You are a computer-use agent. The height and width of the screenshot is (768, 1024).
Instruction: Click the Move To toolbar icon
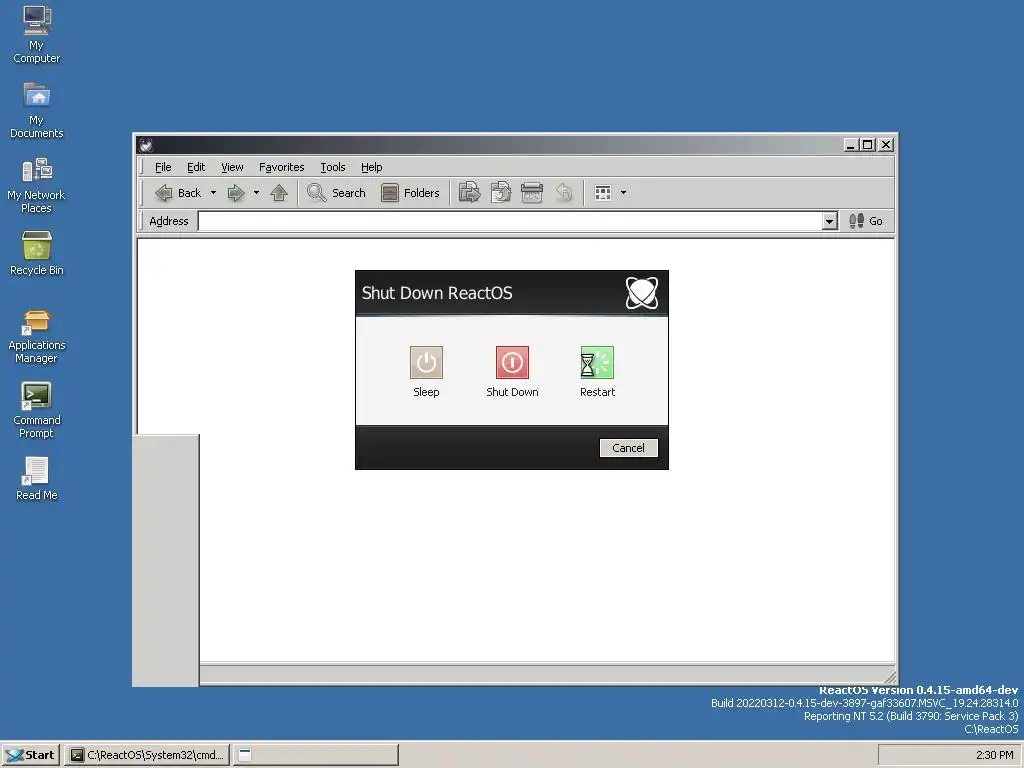(470, 193)
